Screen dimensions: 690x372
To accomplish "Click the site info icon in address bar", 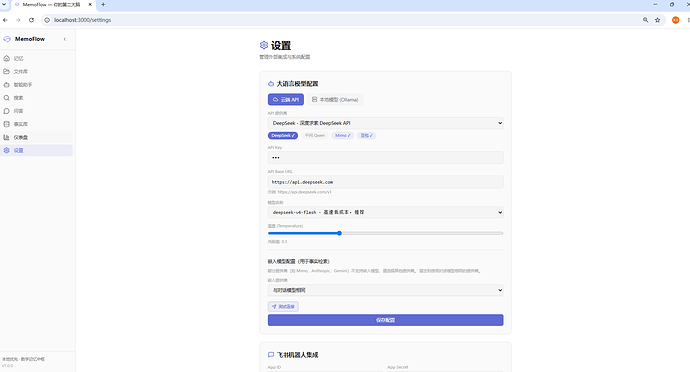I will tap(47, 20).
